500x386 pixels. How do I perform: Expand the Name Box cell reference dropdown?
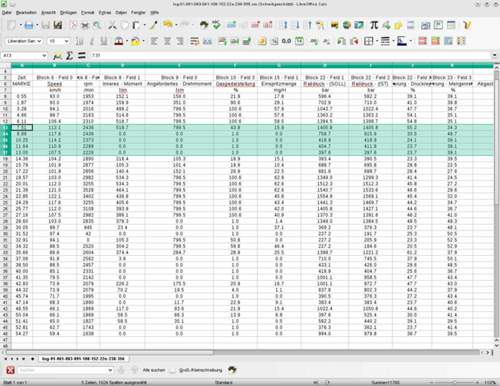click(44, 56)
